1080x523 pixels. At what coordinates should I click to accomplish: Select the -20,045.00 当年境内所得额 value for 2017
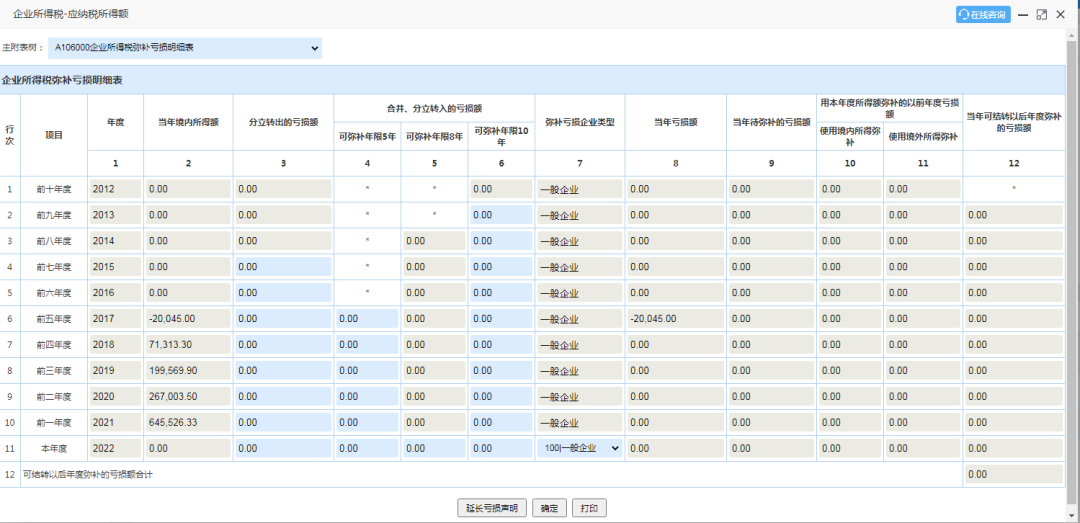tap(188, 319)
